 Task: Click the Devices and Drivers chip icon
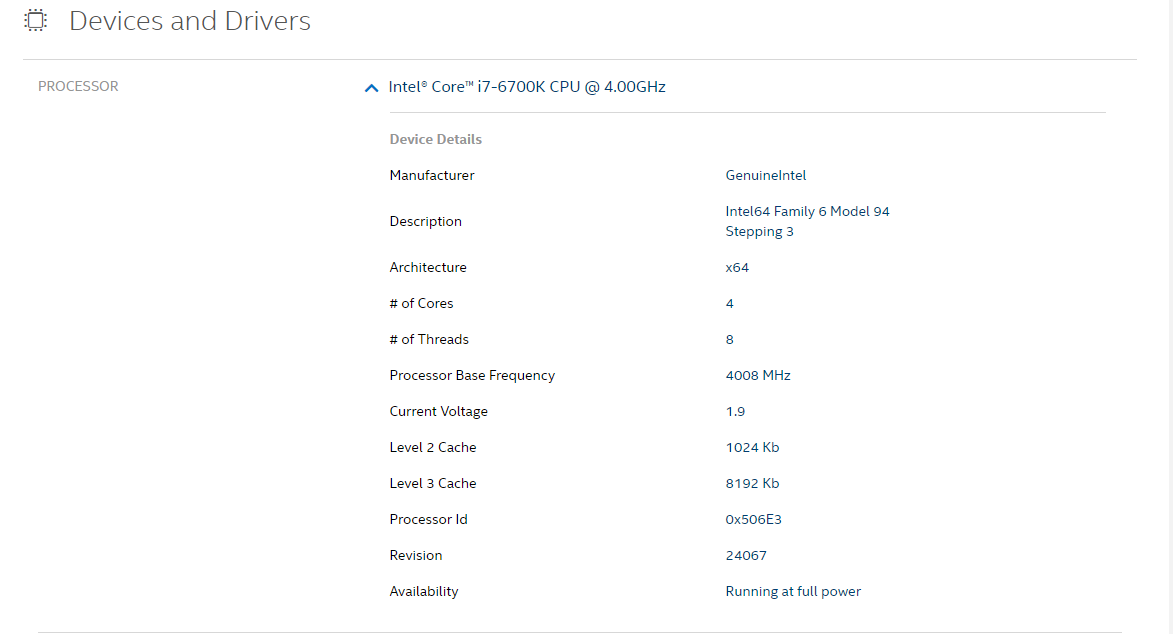click(x=35, y=20)
